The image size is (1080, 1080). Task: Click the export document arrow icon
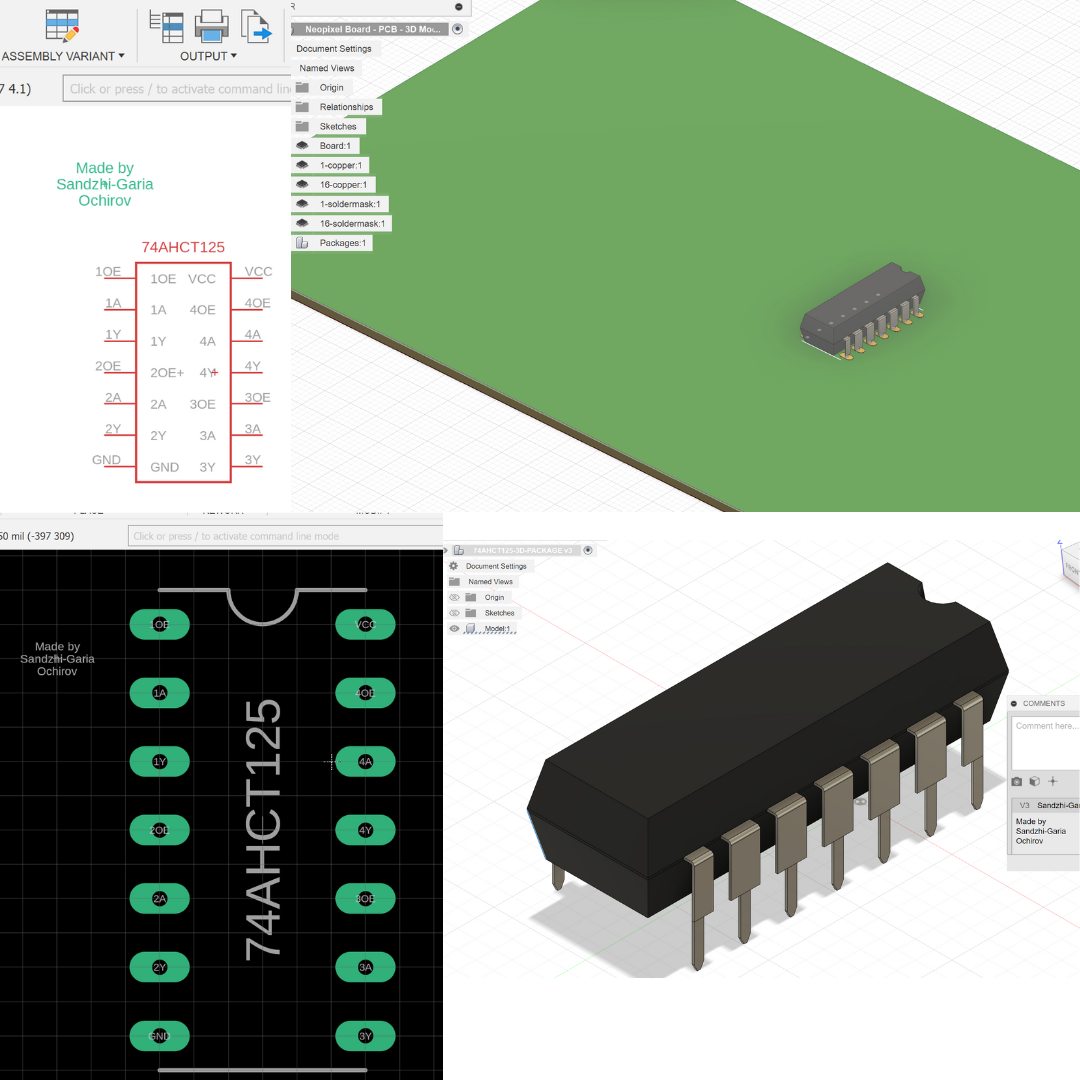click(x=256, y=27)
